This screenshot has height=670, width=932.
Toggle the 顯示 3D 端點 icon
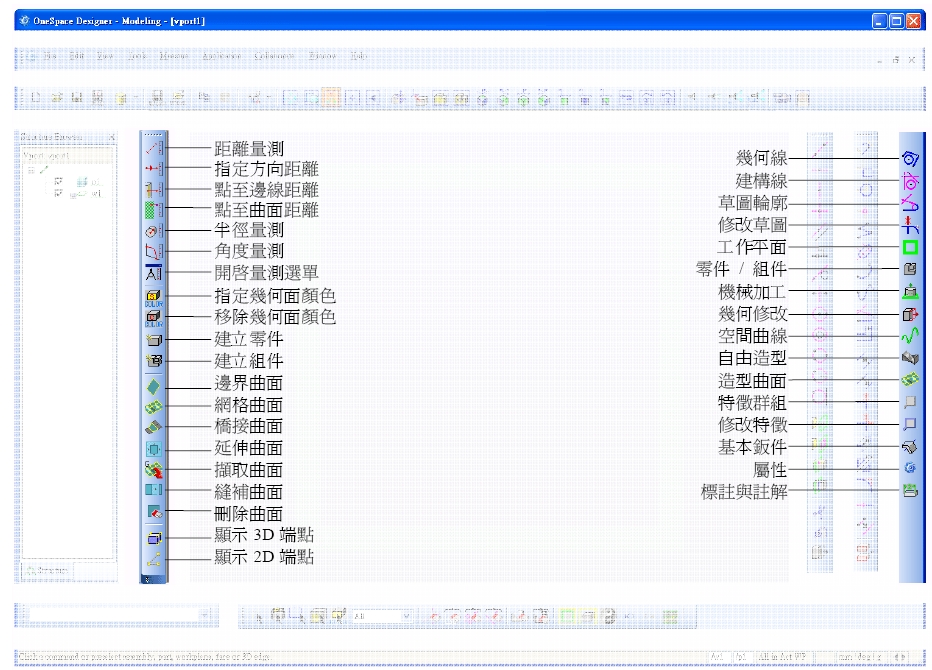pos(154,539)
